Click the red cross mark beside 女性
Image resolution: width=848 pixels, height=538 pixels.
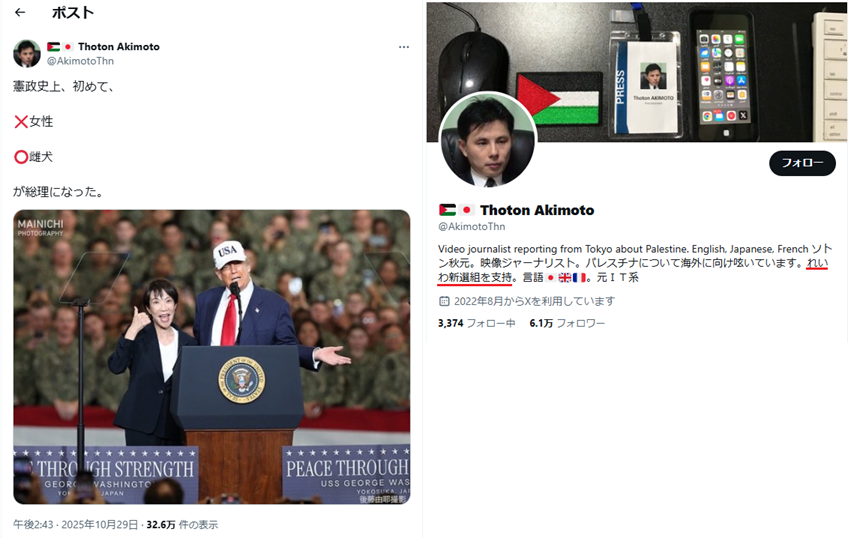21,122
